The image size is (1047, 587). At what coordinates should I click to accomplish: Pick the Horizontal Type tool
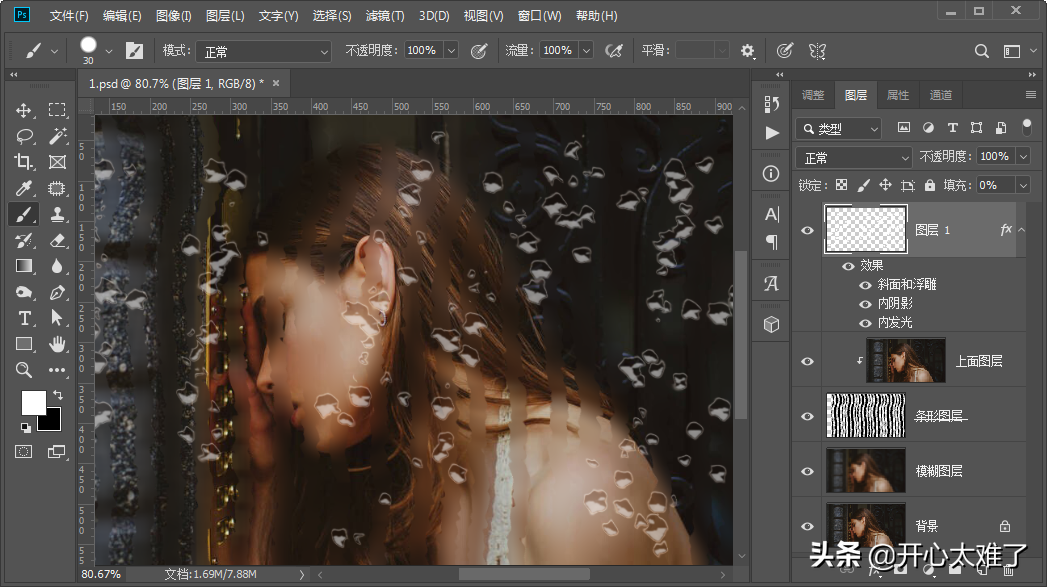(x=24, y=318)
